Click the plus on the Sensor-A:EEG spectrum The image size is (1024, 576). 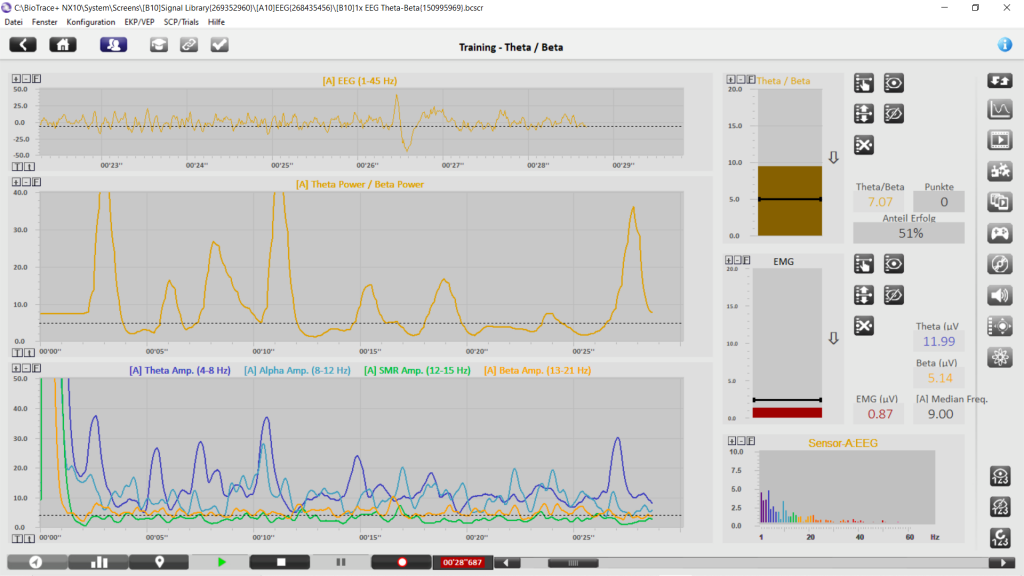731,441
